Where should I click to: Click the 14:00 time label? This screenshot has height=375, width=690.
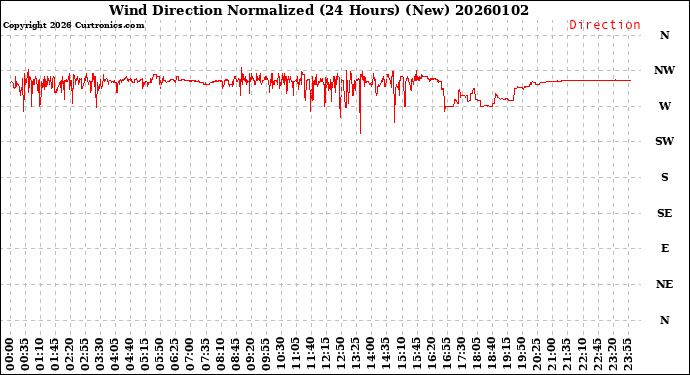[x=371, y=354]
